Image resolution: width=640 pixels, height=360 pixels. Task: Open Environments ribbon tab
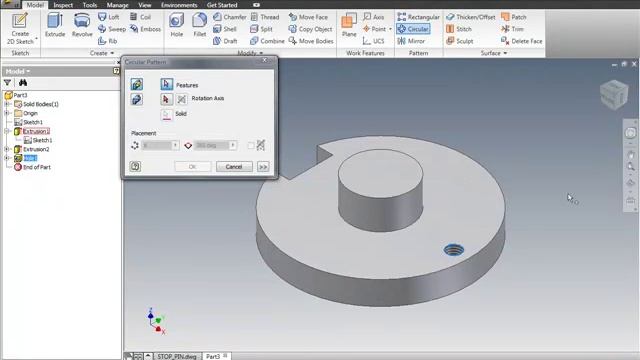(x=179, y=5)
